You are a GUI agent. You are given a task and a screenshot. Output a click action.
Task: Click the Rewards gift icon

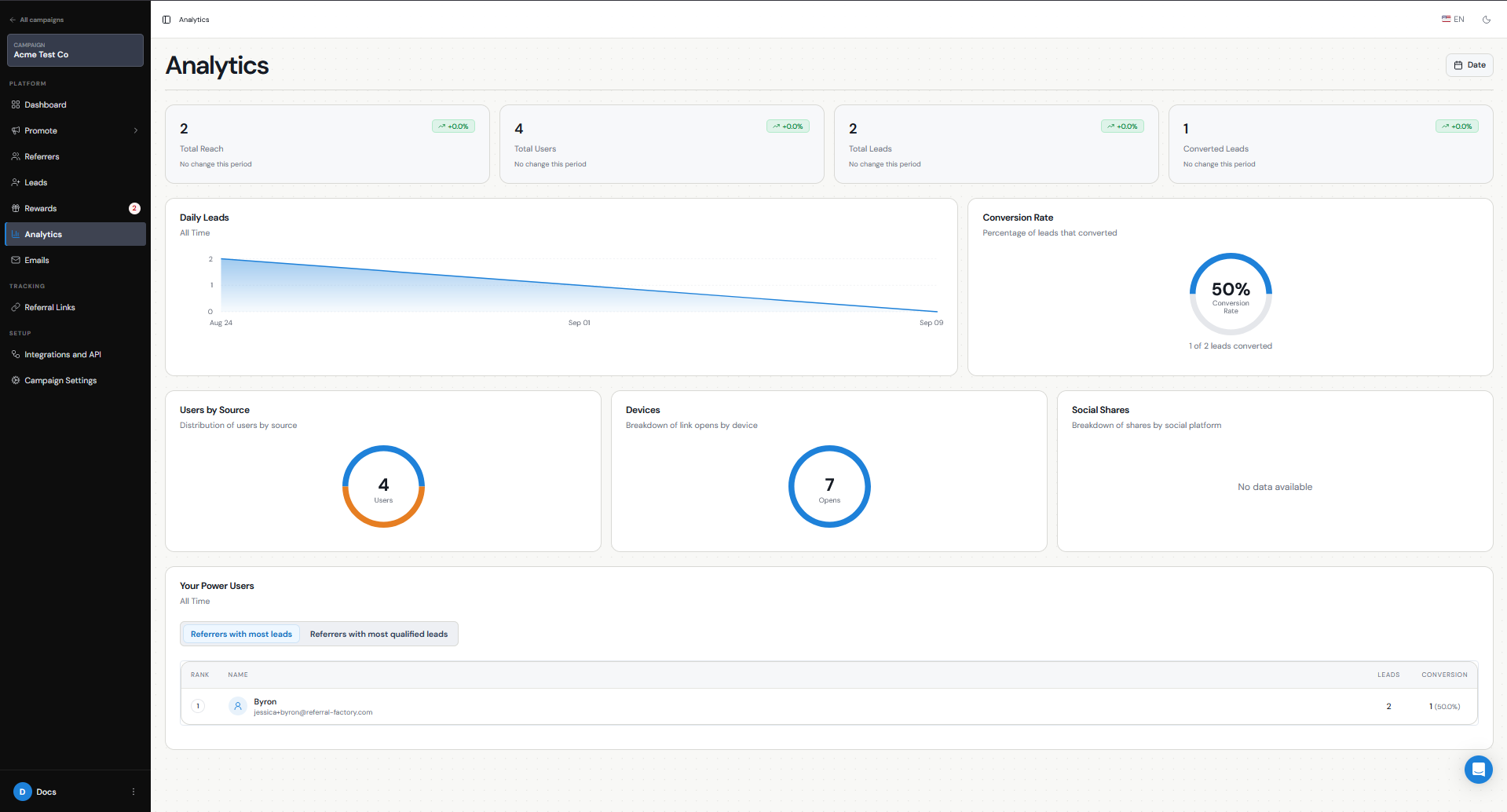[16, 208]
